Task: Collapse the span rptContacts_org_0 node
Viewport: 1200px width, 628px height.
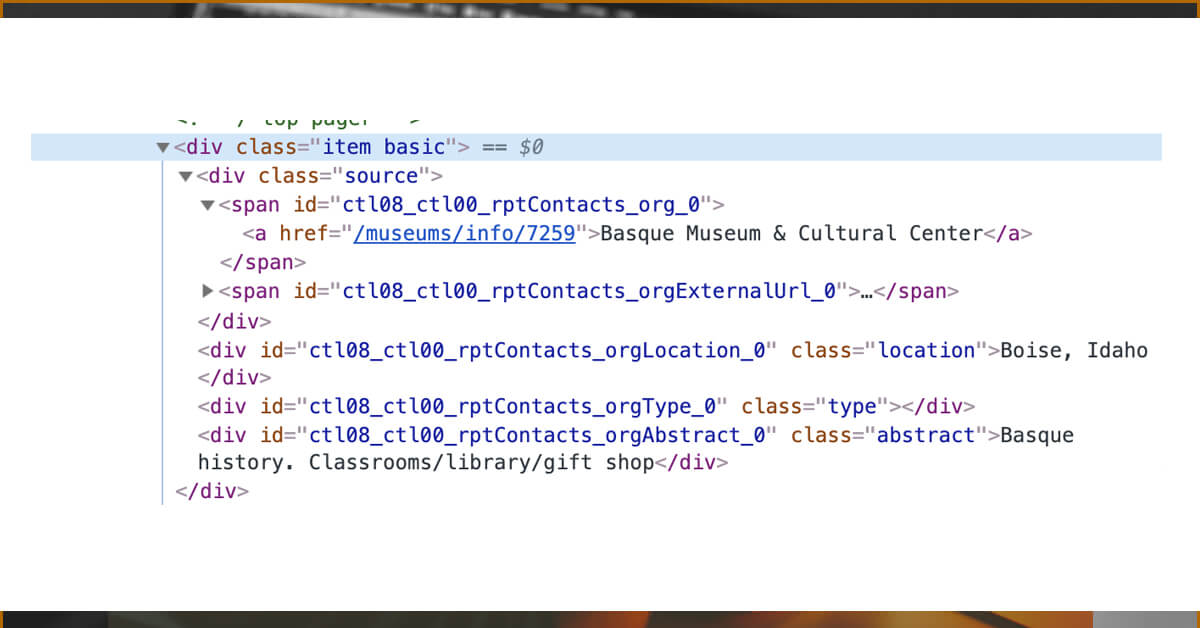Action: pos(208,205)
